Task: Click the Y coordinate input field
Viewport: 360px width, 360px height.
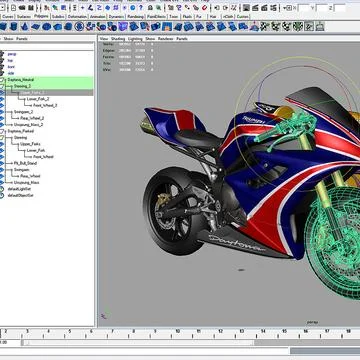Action: tap(323, 8)
